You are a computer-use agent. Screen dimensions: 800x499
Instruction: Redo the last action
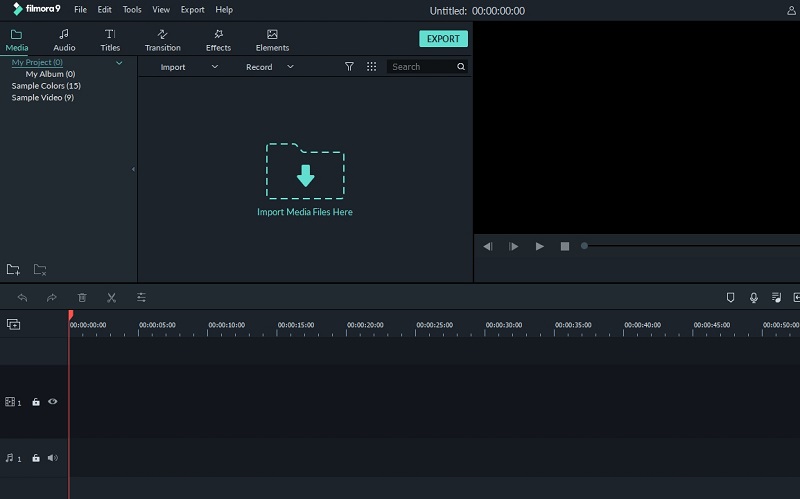[x=52, y=297]
